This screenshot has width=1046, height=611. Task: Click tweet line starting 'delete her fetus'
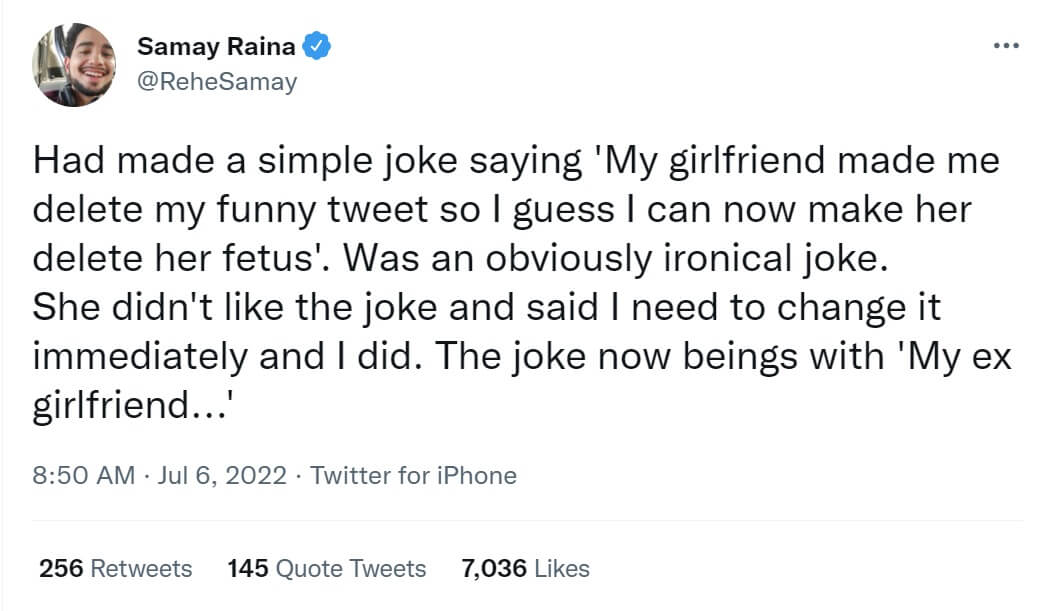click(x=460, y=259)
